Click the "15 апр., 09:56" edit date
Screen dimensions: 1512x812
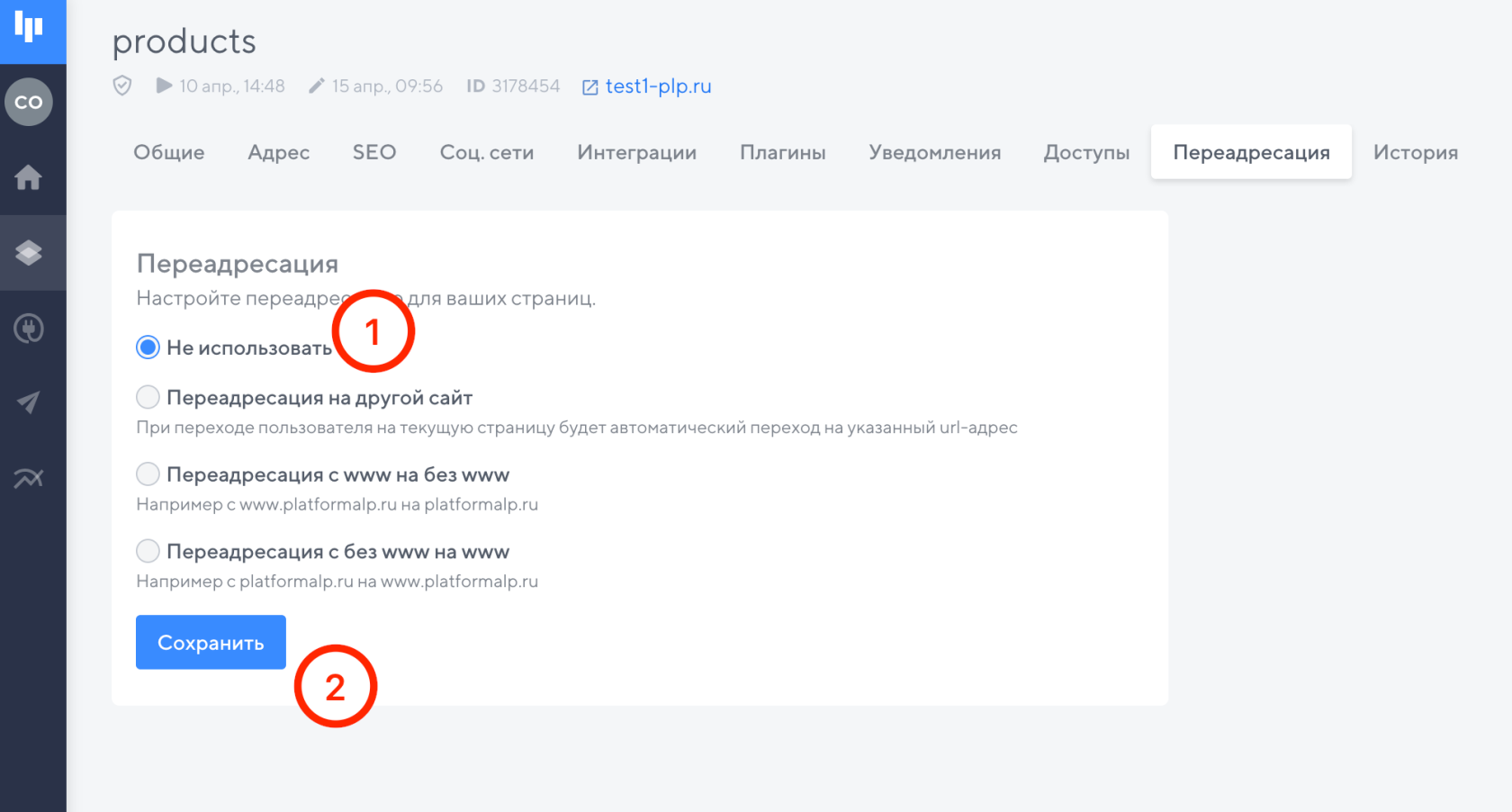click(387, 86)
